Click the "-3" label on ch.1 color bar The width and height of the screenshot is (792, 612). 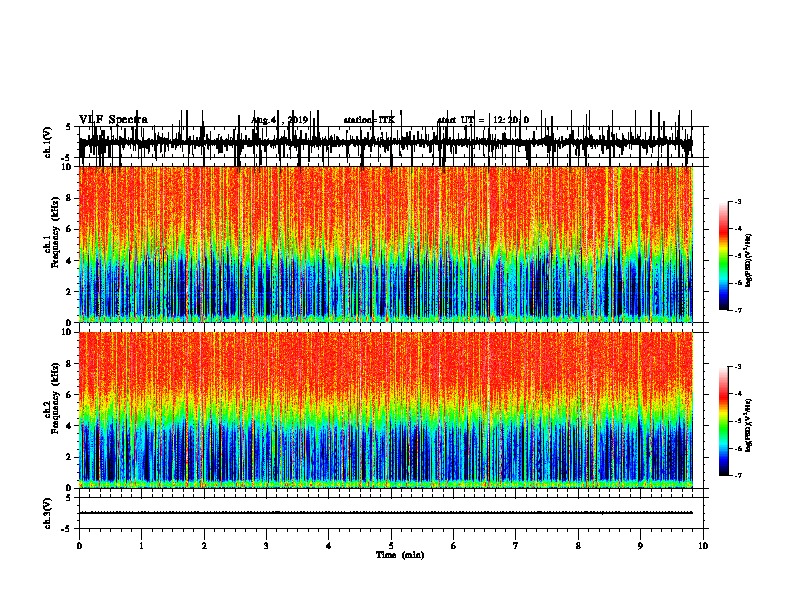[738, 201]
